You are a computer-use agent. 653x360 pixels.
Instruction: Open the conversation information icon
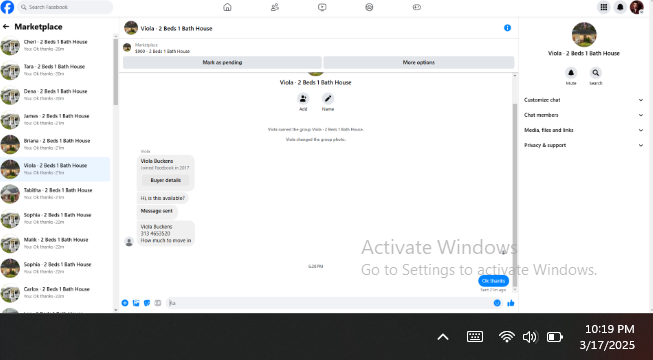tap(507, 28)
